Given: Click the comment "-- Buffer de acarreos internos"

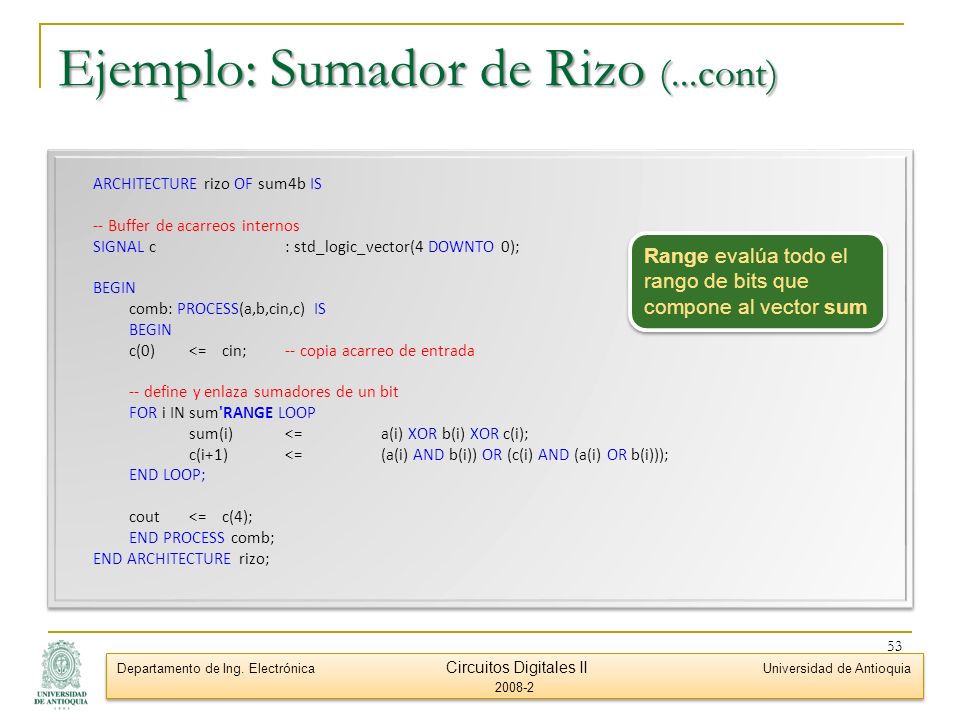Looking at the screenshot, I should click(196, 225).
